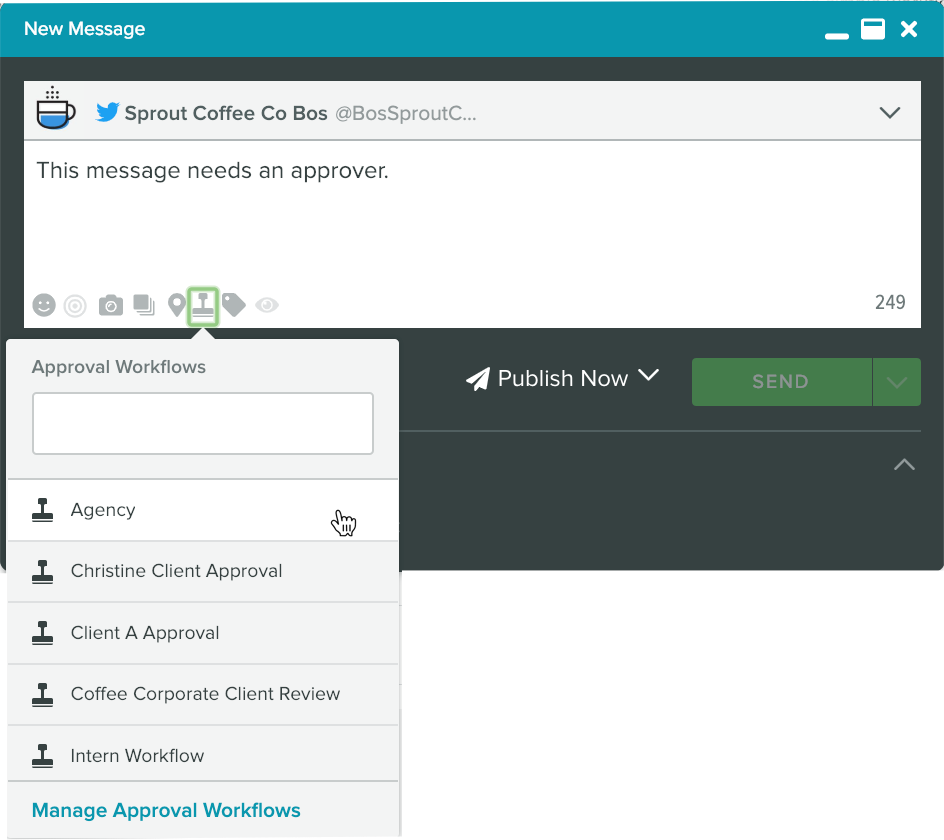
Task: Click the New Message title text
Action: pyautogui.click(x=84, y=29)
